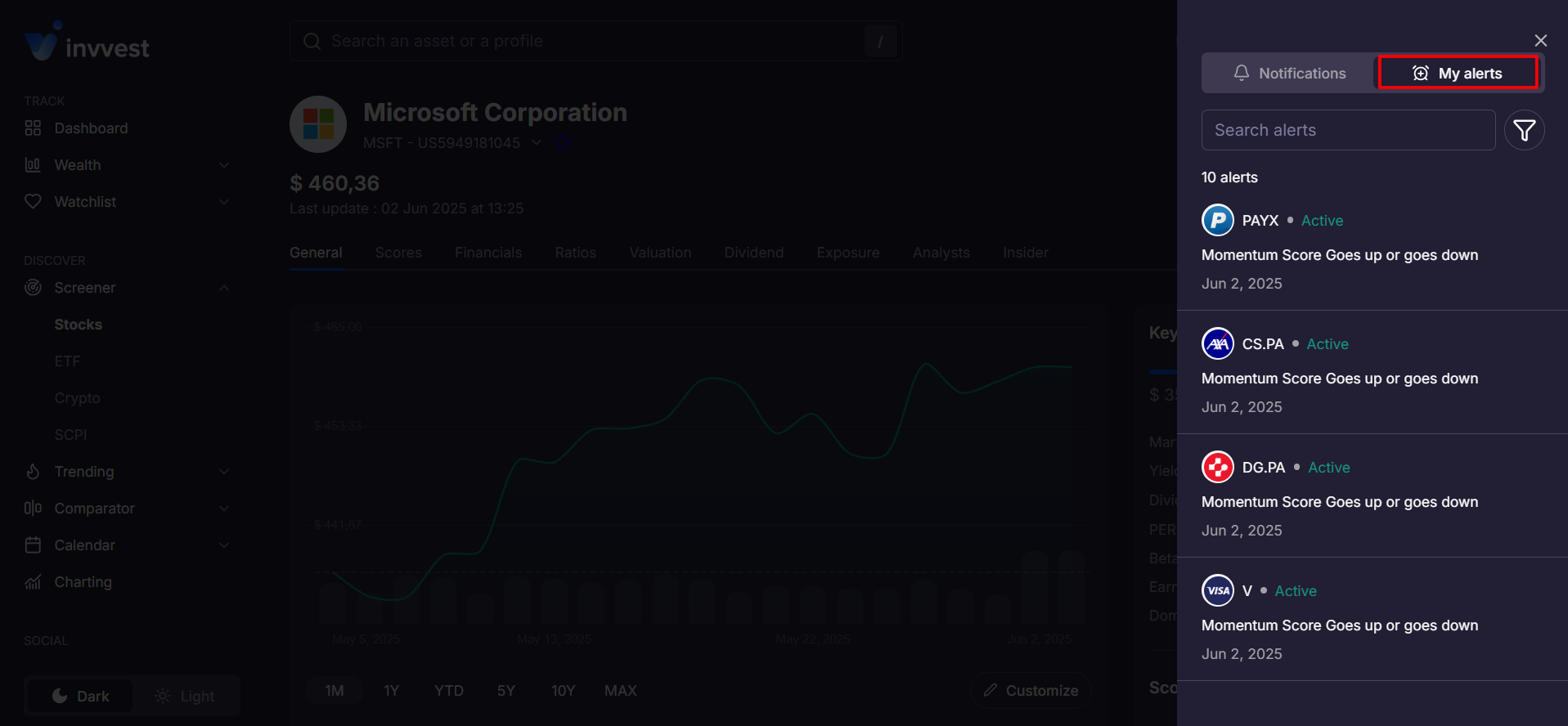Click the PAYX company logo
Viewport: 1568px width, 726px height.
pos(1217,221)
